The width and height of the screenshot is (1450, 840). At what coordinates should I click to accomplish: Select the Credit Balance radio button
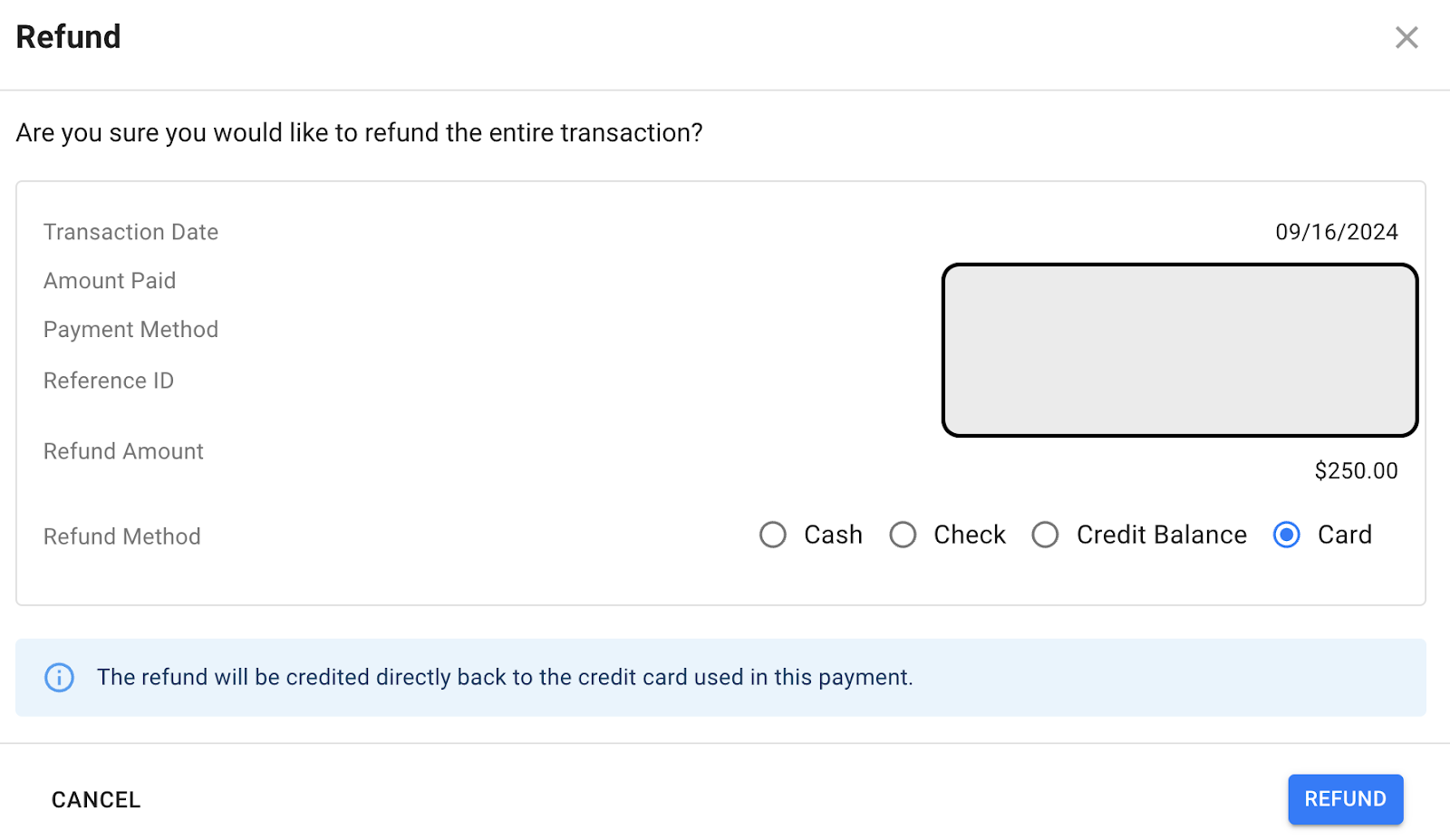point(1045,535)
